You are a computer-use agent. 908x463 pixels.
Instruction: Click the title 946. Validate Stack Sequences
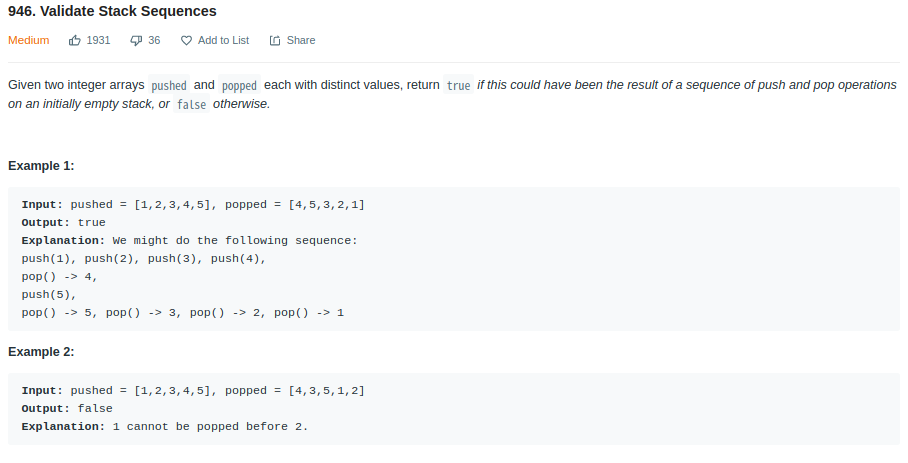click(112, 11)
